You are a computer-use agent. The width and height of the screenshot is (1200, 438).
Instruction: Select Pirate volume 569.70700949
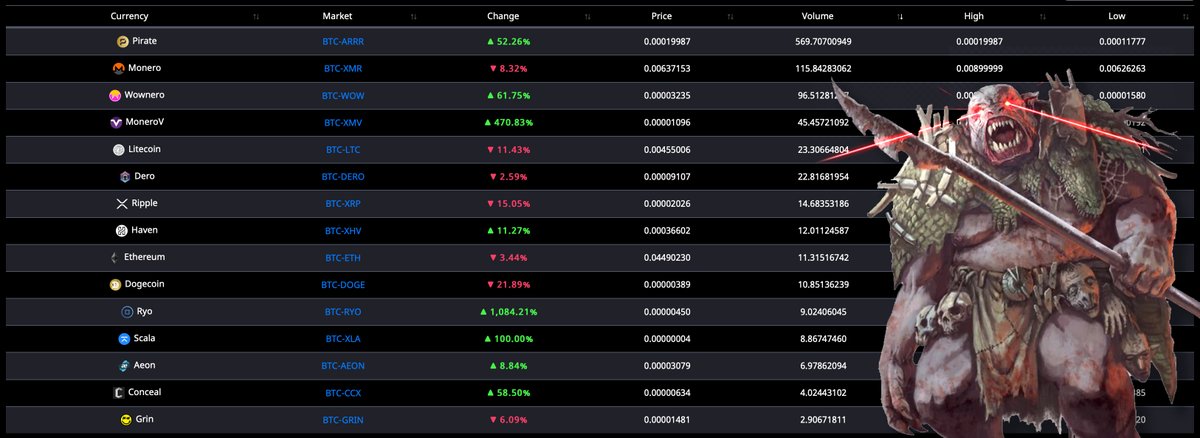coord(824,41)
